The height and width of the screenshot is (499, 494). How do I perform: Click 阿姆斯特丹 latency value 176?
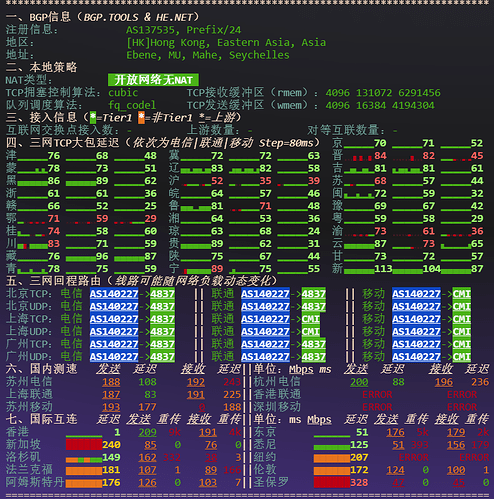pyautogui.click(x=111, y=483)
